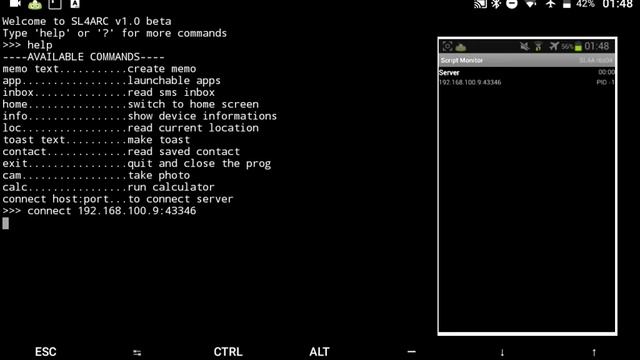The height and width of the screenshot is (360, 640).
Task: Tap the battery icon next to 42%
Action: click(567, 4)
